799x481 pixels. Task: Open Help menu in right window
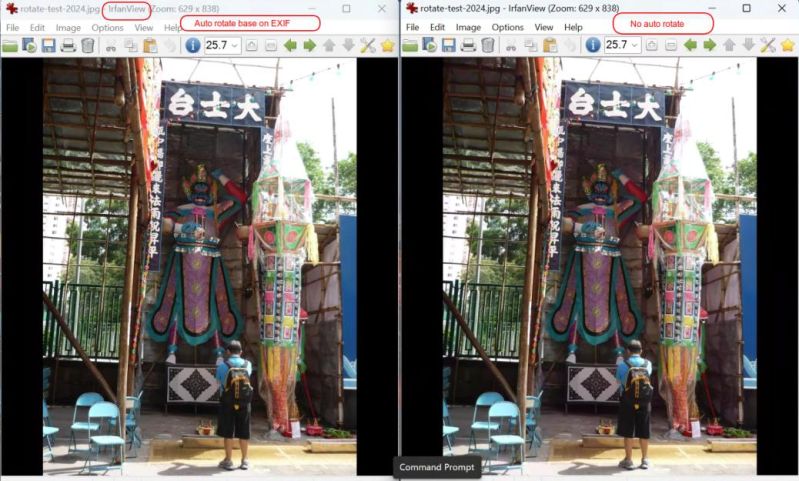pos(573,27)
